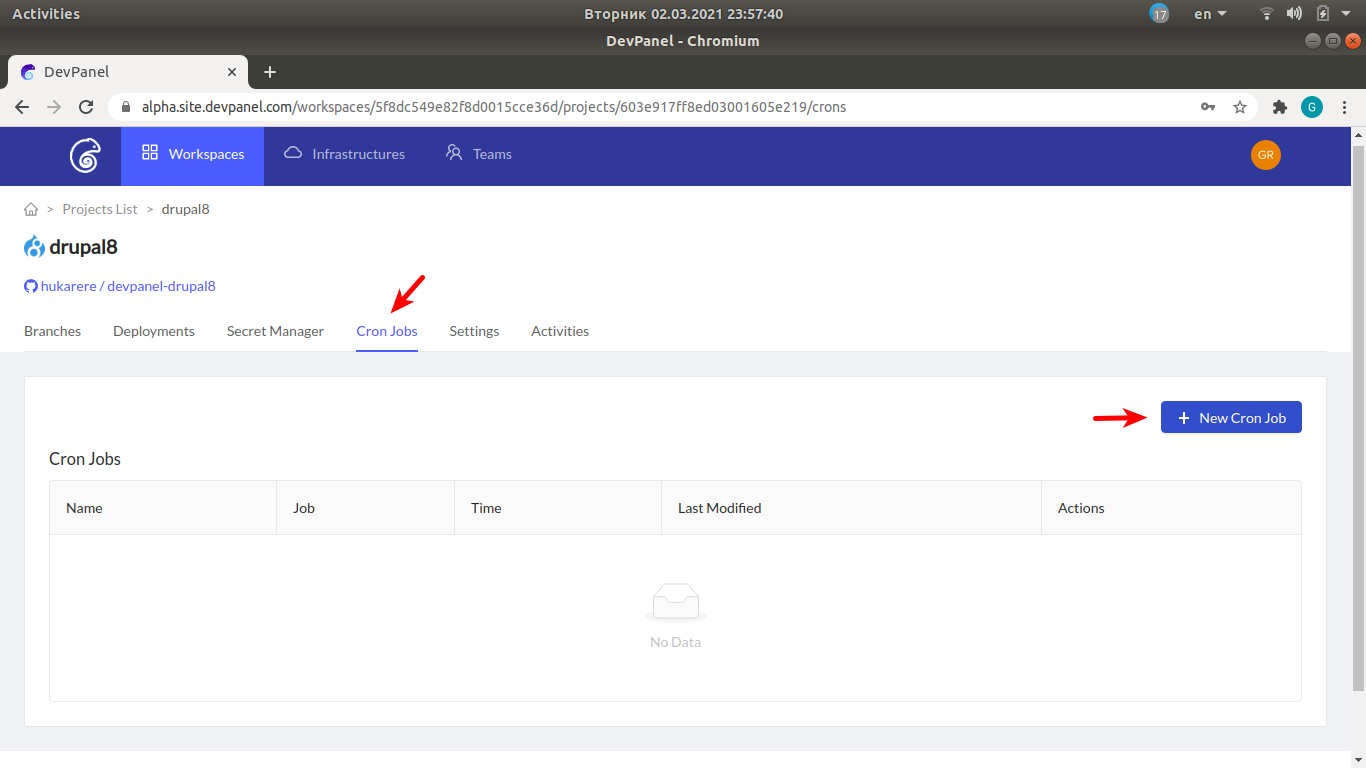Click the Drupal logo beside project name
Viewport: 1366px width, 768px height.
[33, 246]
